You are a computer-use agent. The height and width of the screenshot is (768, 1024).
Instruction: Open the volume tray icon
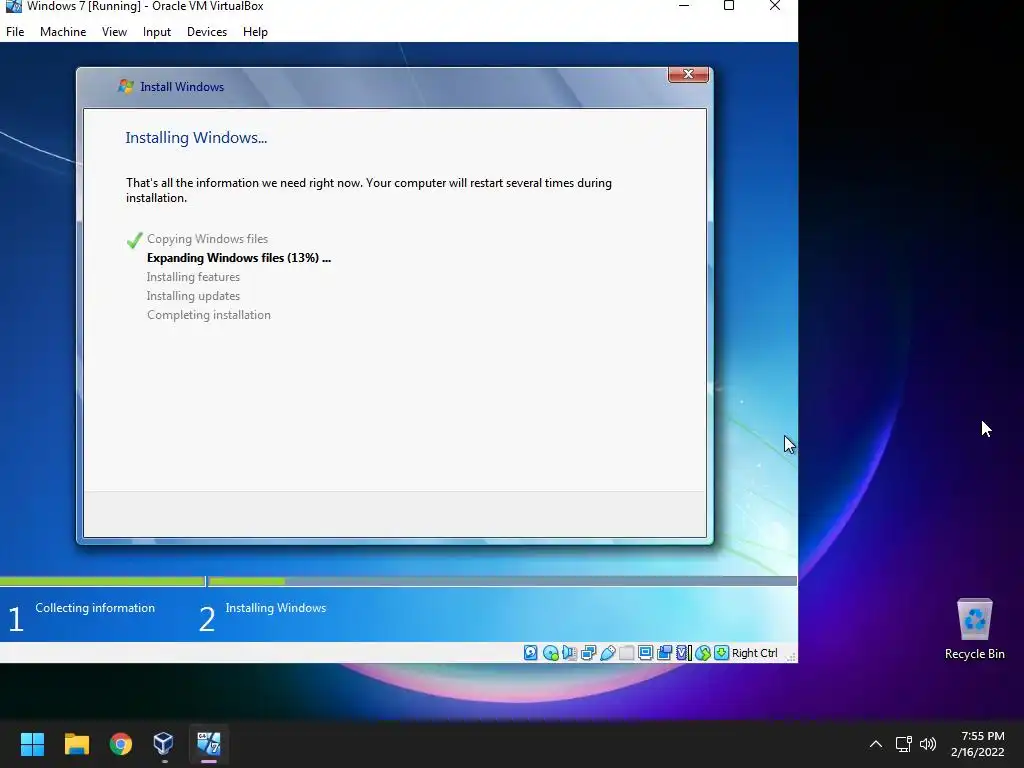[x=928, y=744]
